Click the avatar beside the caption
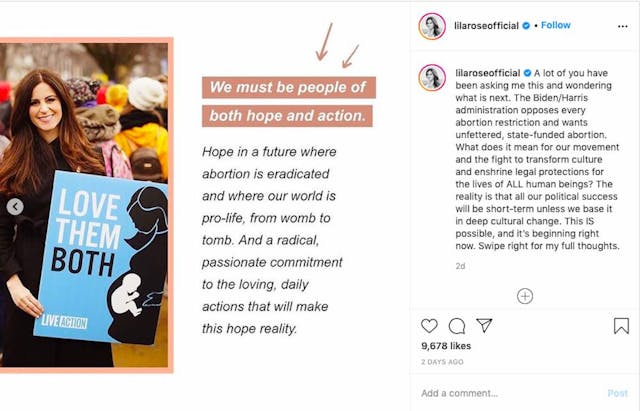 432,78
